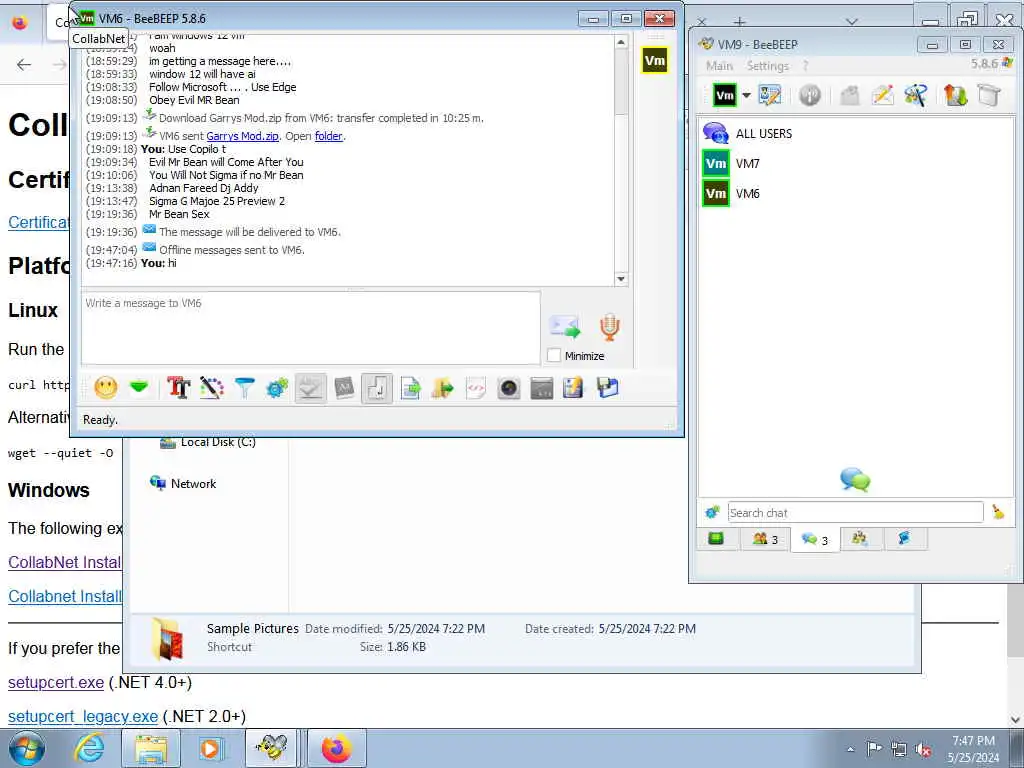Open the Windows Start button
The height and width of the screenshot is (768, 1024).
[27, 748]
